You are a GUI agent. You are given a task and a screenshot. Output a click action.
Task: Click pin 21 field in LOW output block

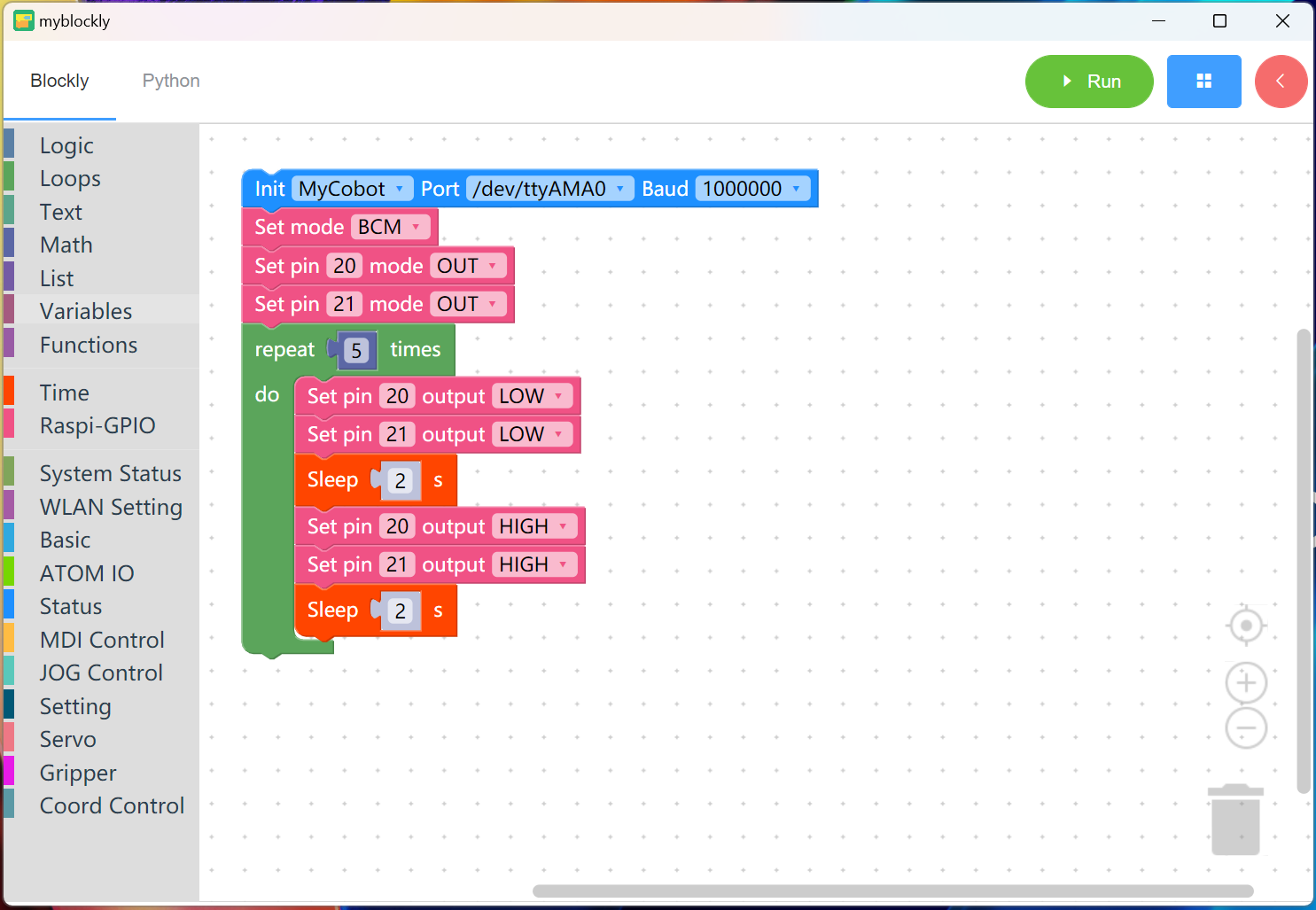[397, 434]
